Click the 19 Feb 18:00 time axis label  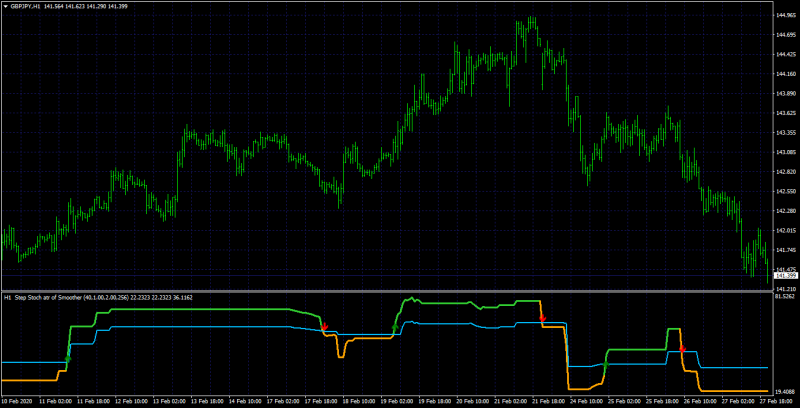(x=435, y=402)
